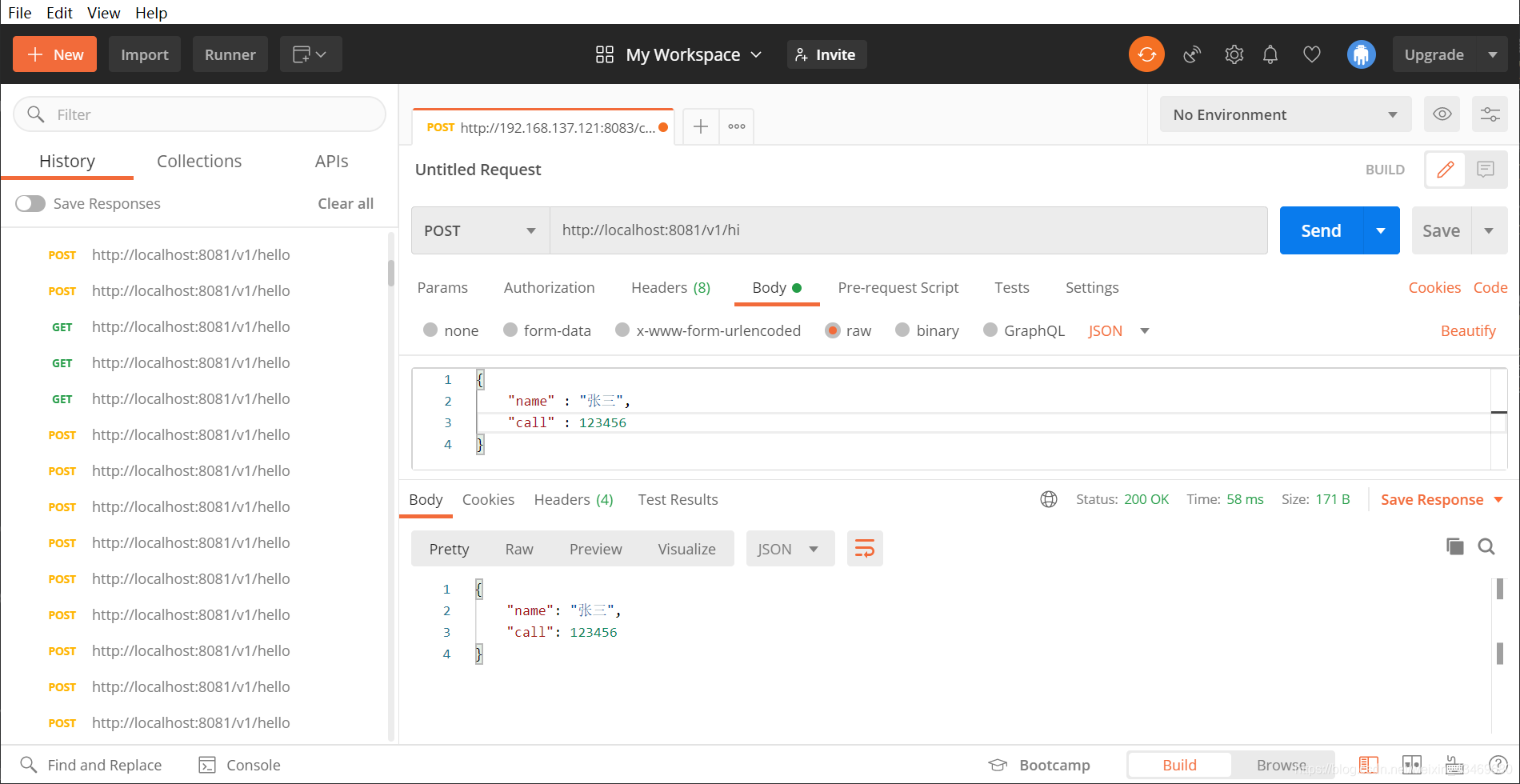The height and width of the screenshot is (784, 1520).
Task: Click the Import button
Action: point(145,54)
